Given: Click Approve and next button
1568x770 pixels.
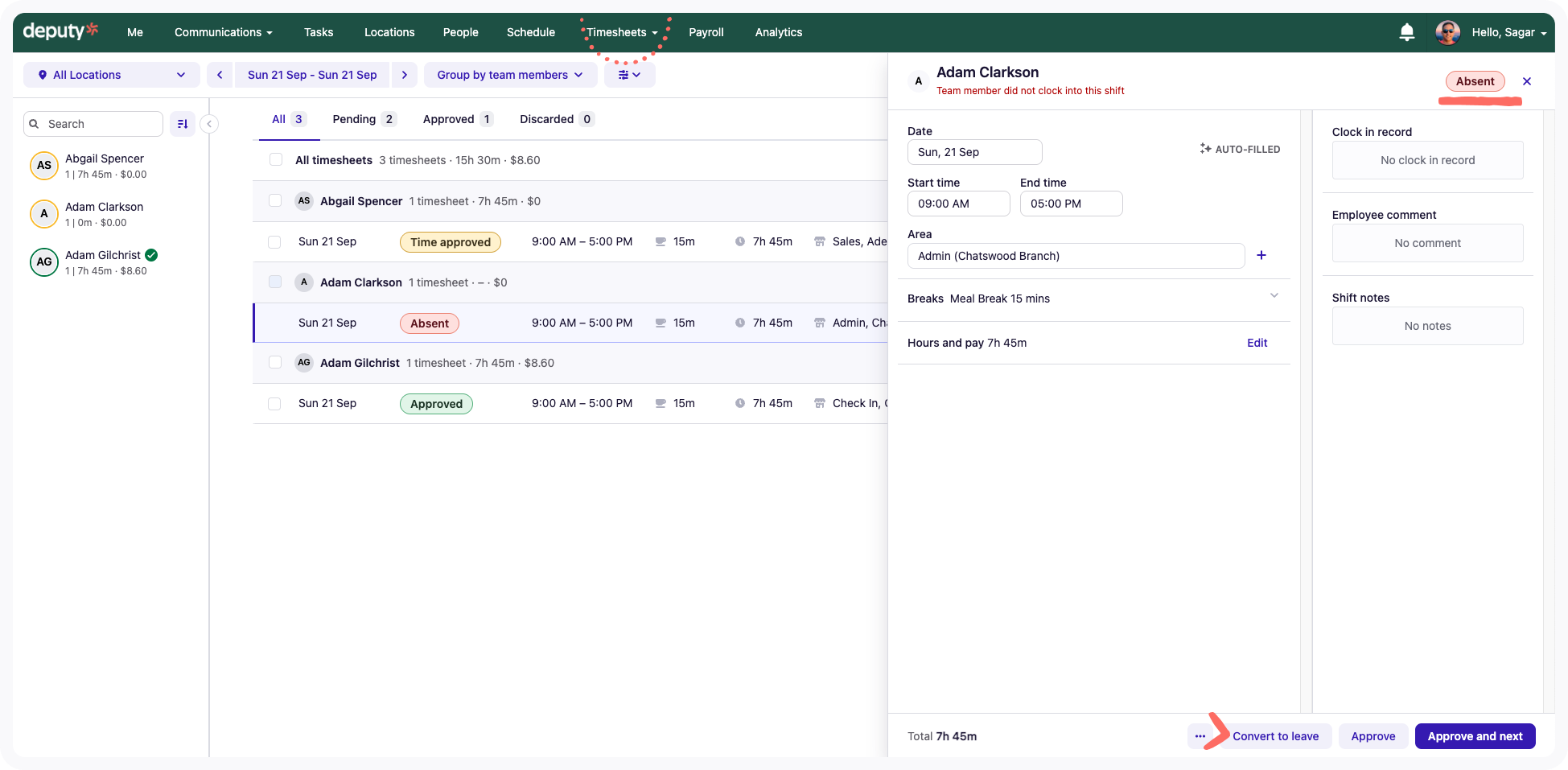Looking at the screenshot, I should point(1474,736).
